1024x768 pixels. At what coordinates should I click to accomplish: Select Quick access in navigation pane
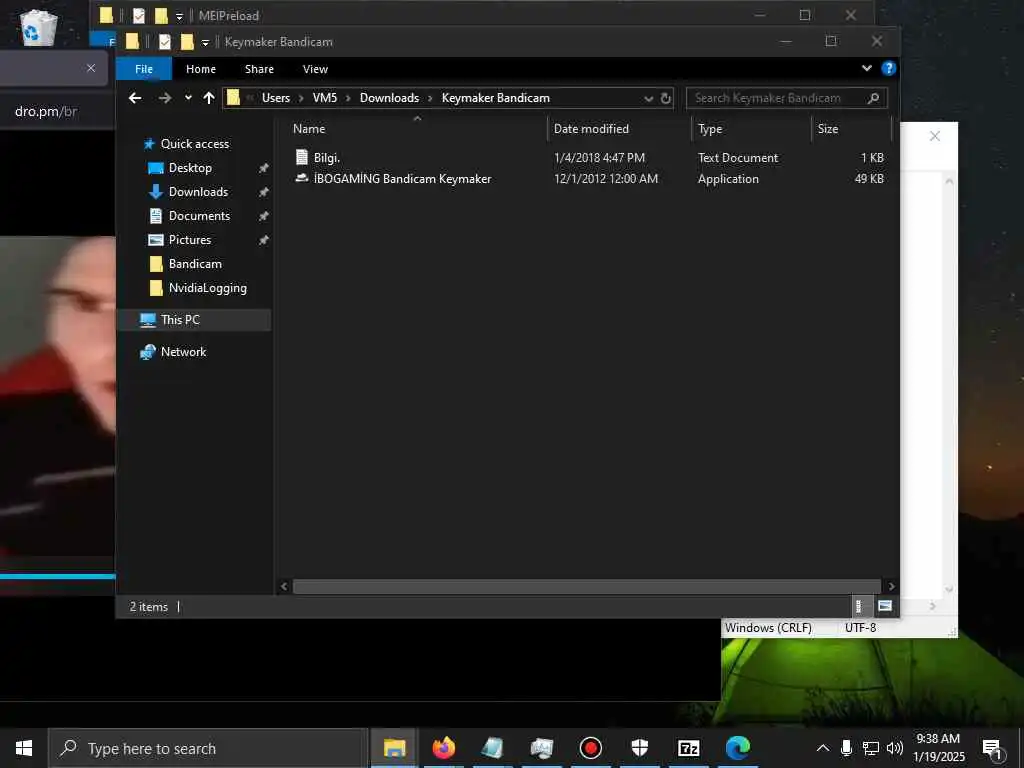(195, 144)
